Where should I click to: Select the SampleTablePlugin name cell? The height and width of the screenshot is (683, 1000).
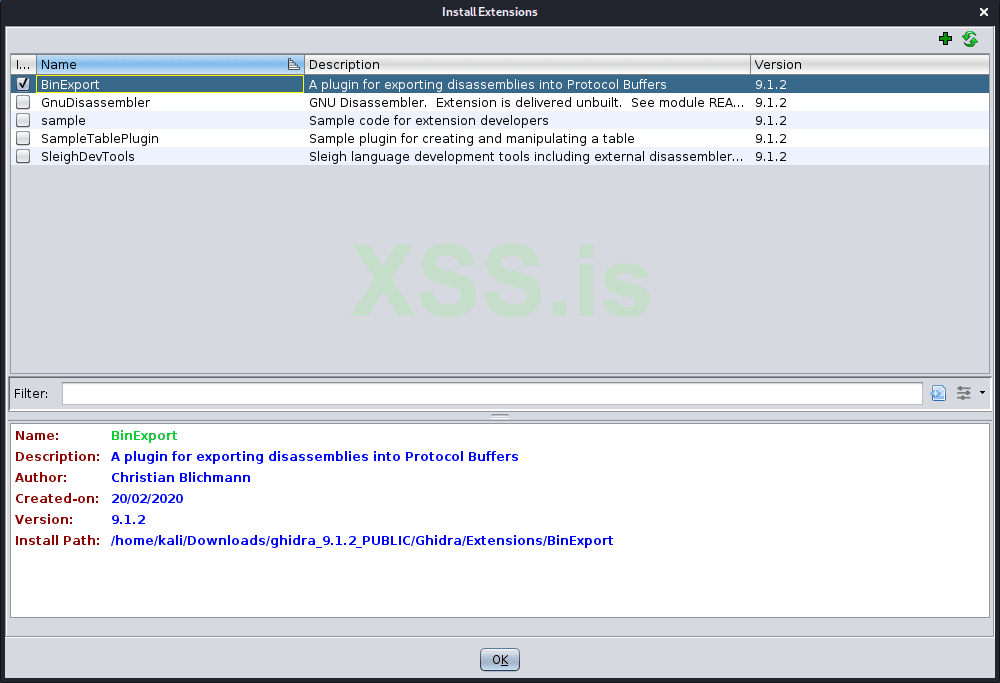click(170, 138)
